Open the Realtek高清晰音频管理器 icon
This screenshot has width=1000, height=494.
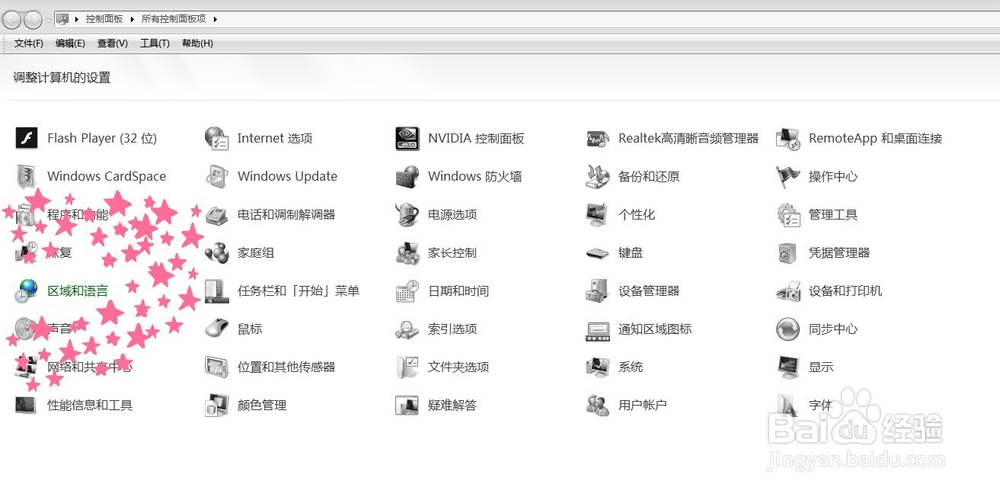[598, 138]
